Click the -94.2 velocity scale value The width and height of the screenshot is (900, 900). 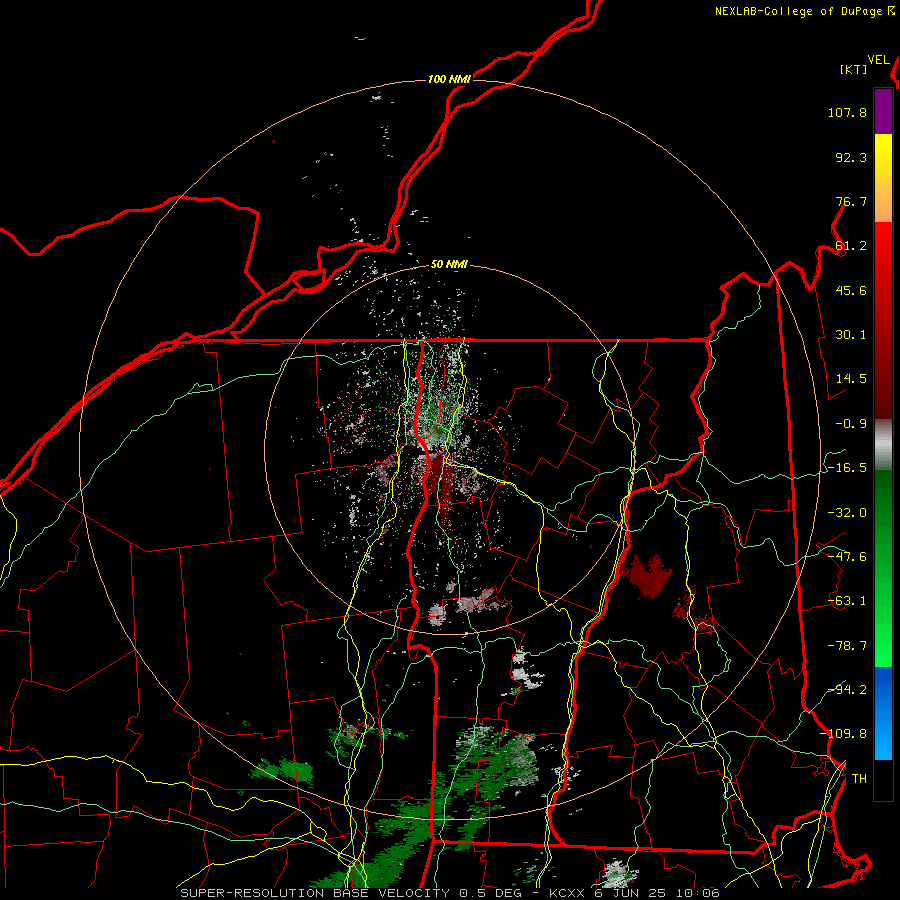(847, 689)
